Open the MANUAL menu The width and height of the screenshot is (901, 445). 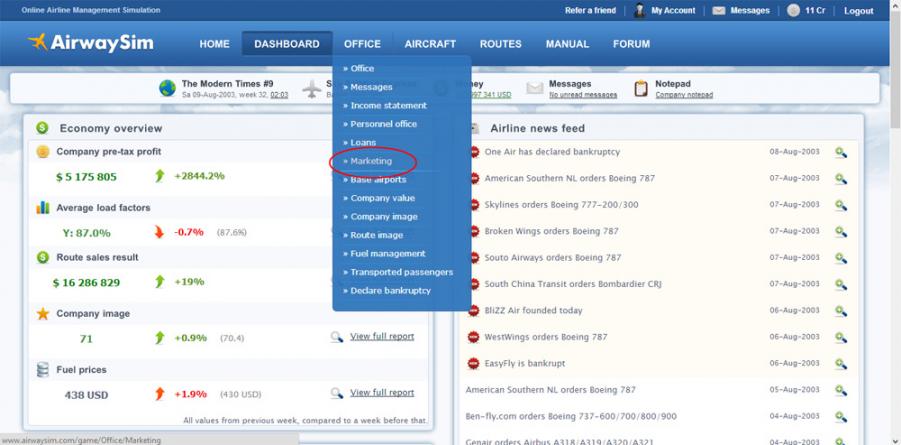567,44
